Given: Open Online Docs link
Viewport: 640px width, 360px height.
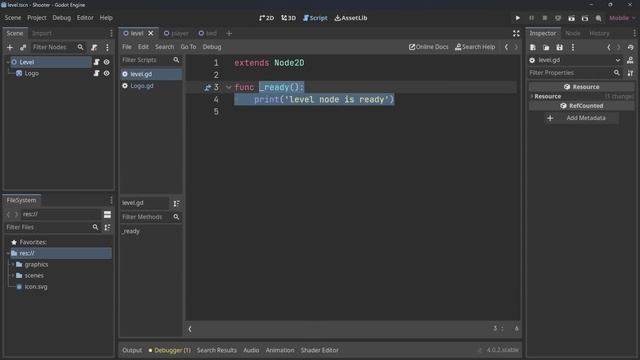Looking at the screenshot, I should click(x=428, y=47).
